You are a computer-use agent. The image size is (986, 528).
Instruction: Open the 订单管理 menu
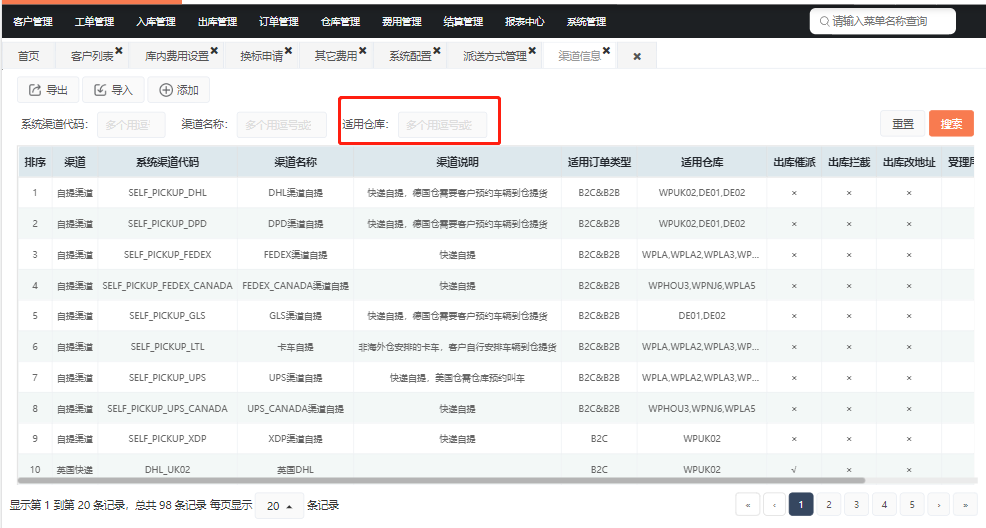point(279,21)
